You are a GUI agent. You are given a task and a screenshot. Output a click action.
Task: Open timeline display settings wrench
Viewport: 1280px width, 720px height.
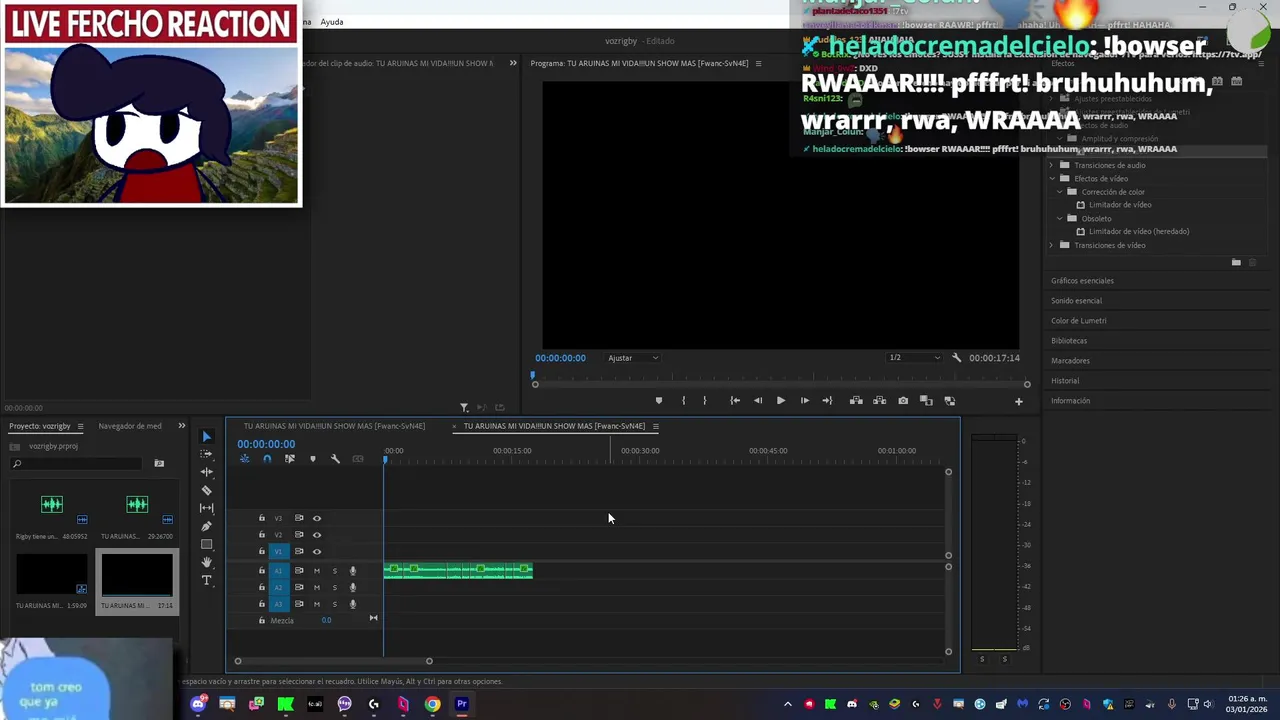tap(335, 459)
